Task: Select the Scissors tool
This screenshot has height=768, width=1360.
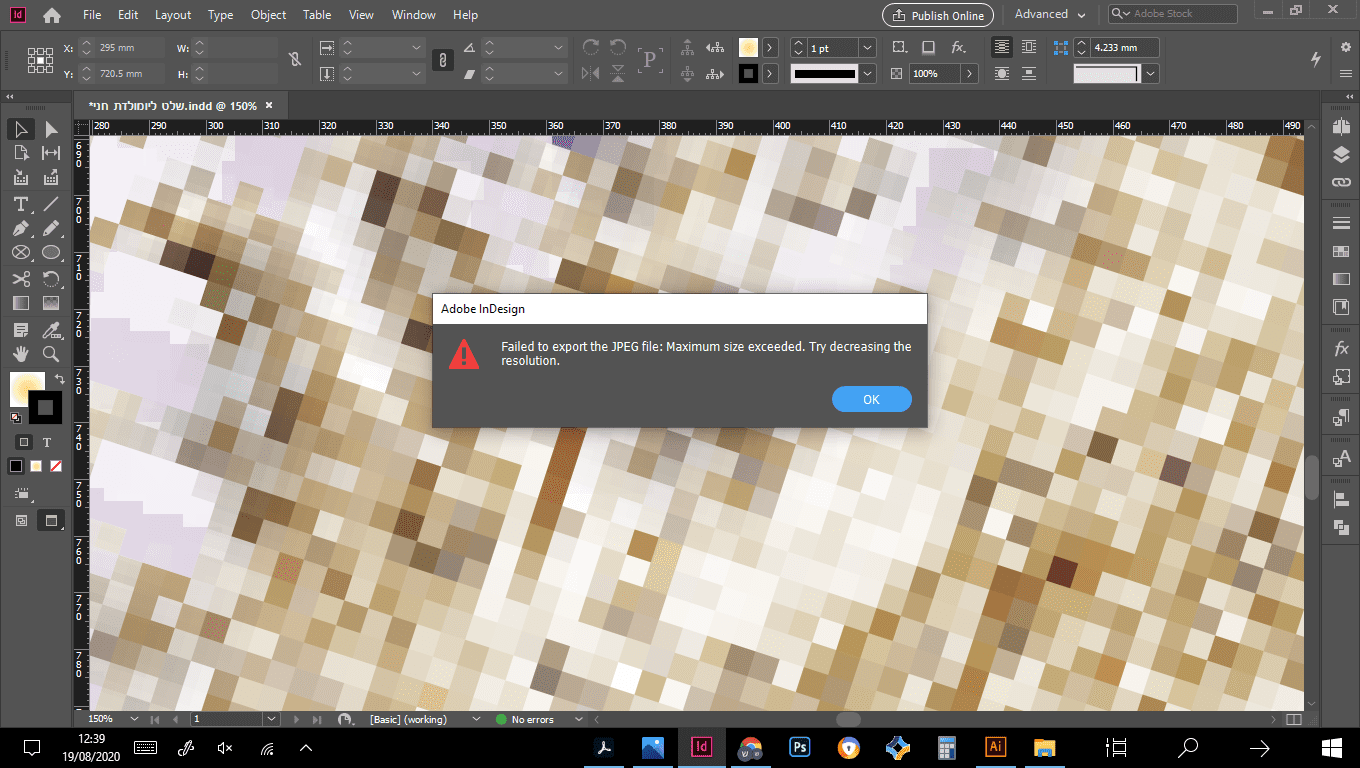Action: pos(20,279)
